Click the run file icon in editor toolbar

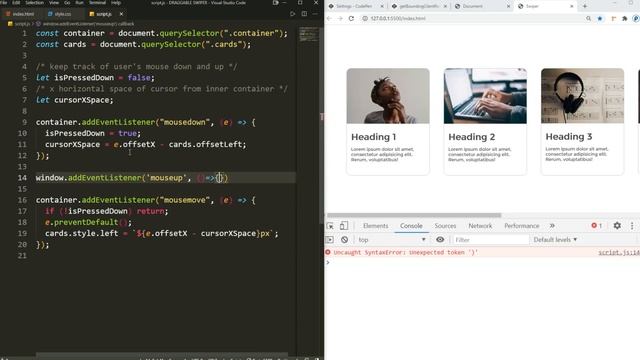292,14
